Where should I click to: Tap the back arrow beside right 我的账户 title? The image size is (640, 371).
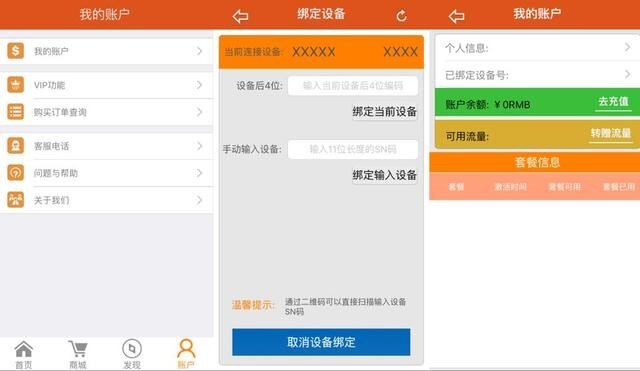click(x=456, y=16)
